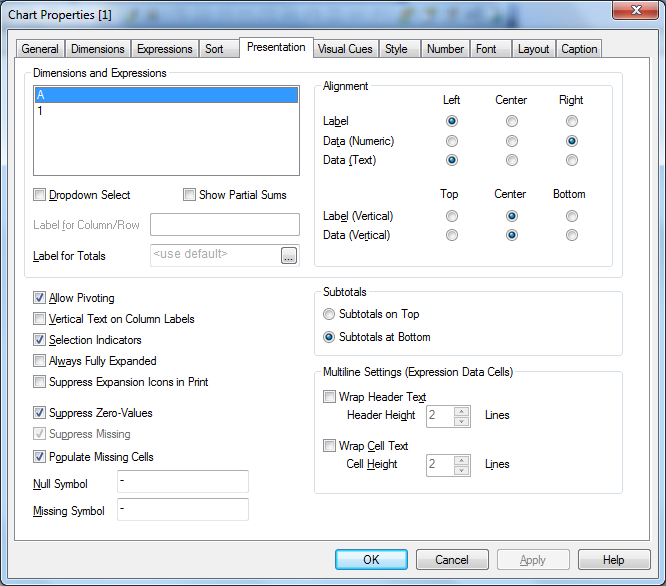Screen dimensions: 666x586
Task: Increase Header Height with up arrow
Action: [x=461, y=411]
